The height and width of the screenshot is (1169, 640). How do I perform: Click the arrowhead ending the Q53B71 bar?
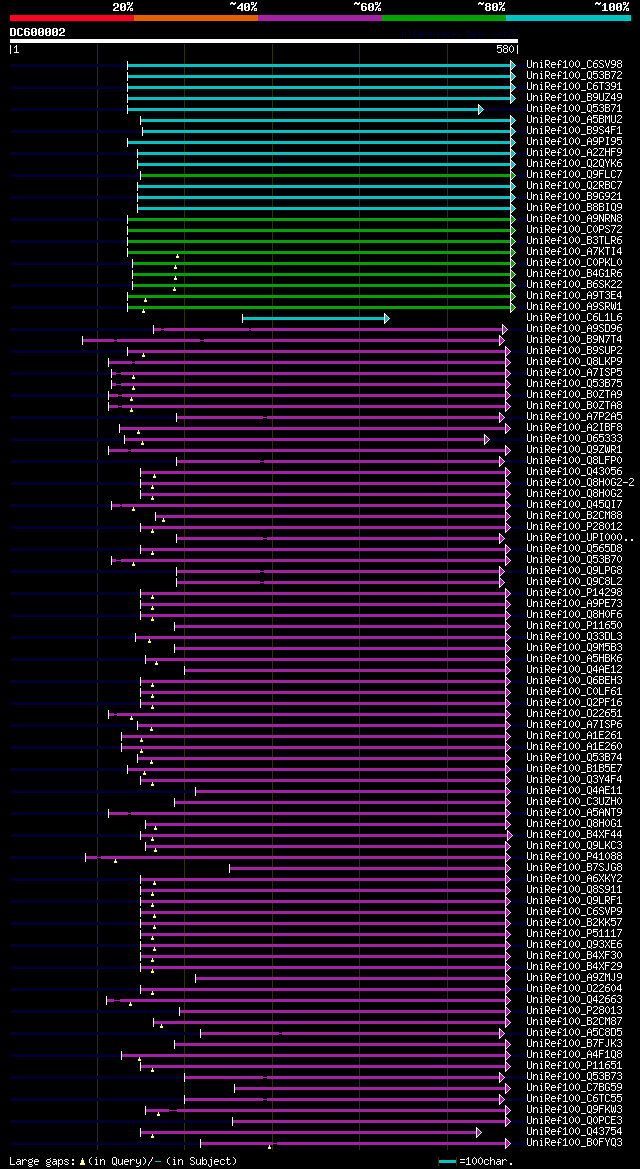tap(481, 110)
